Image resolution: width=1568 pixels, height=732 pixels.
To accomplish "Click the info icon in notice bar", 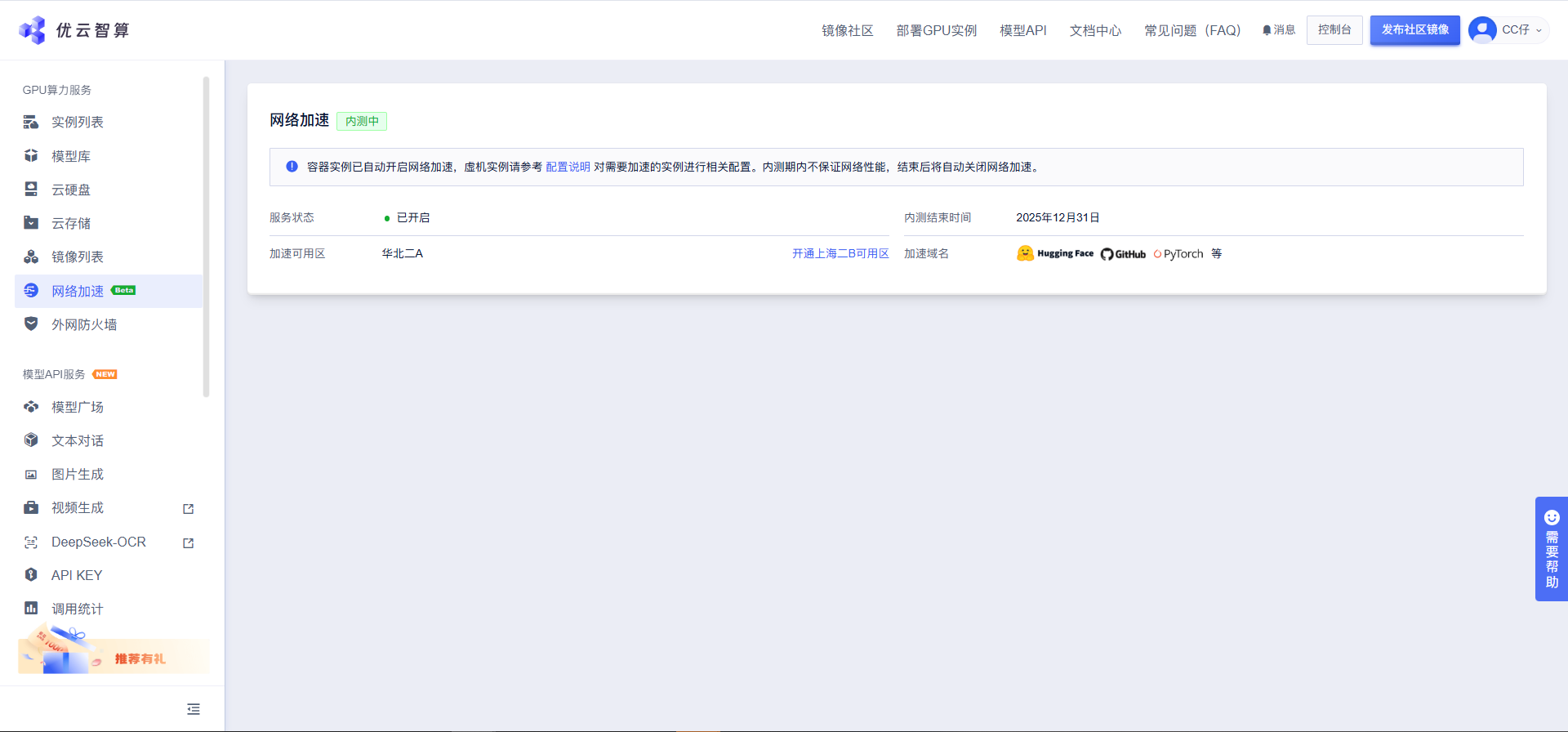I will [x=292, y=167].
